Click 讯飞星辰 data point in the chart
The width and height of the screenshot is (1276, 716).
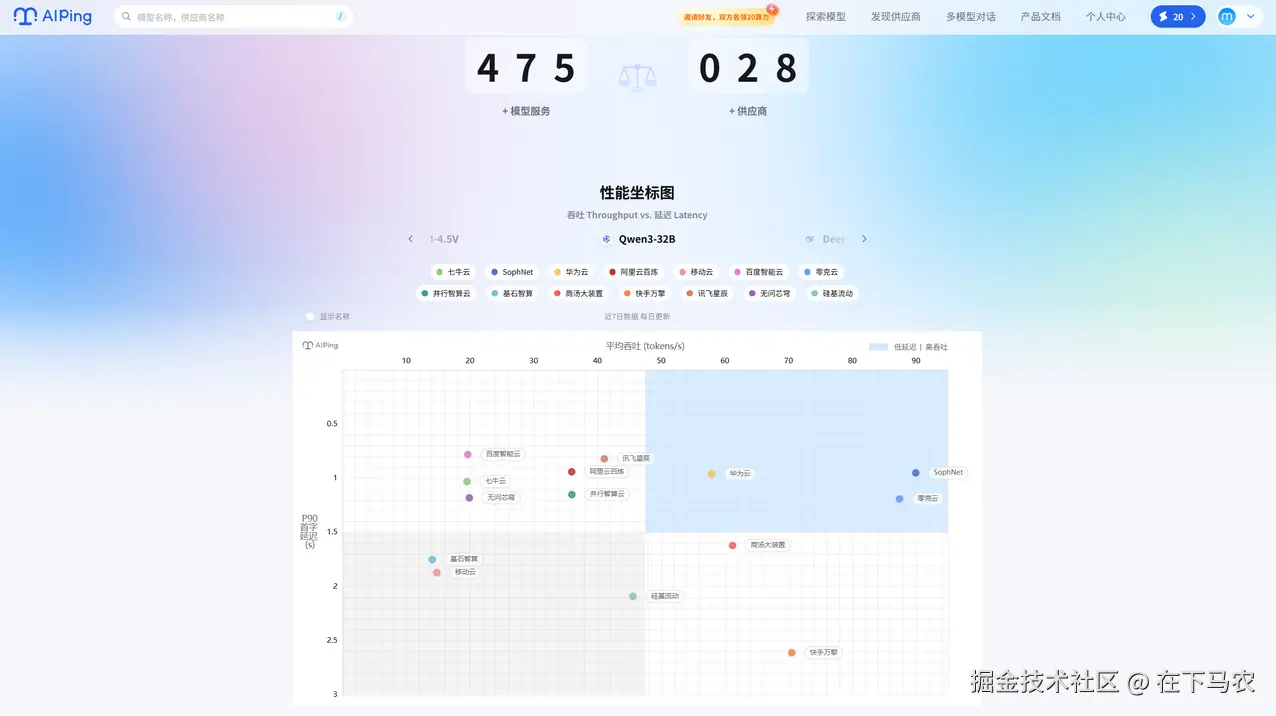604,459
